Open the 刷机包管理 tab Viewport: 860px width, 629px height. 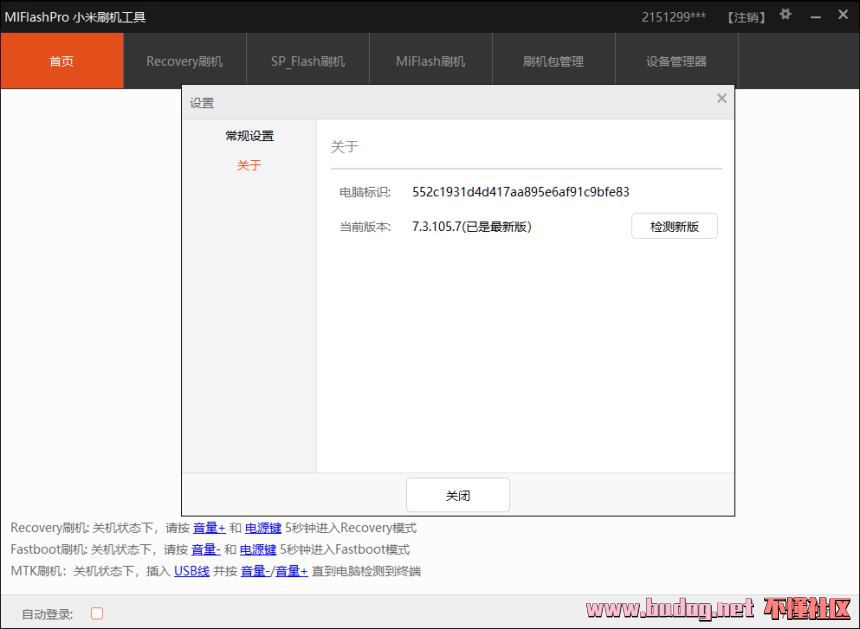click(x=553, y=61)
